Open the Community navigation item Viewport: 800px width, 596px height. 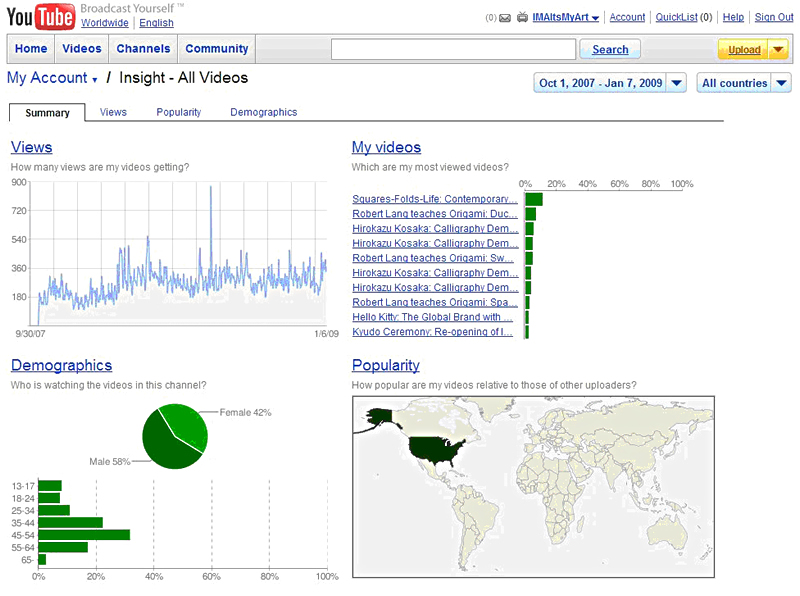pos(216,49)
